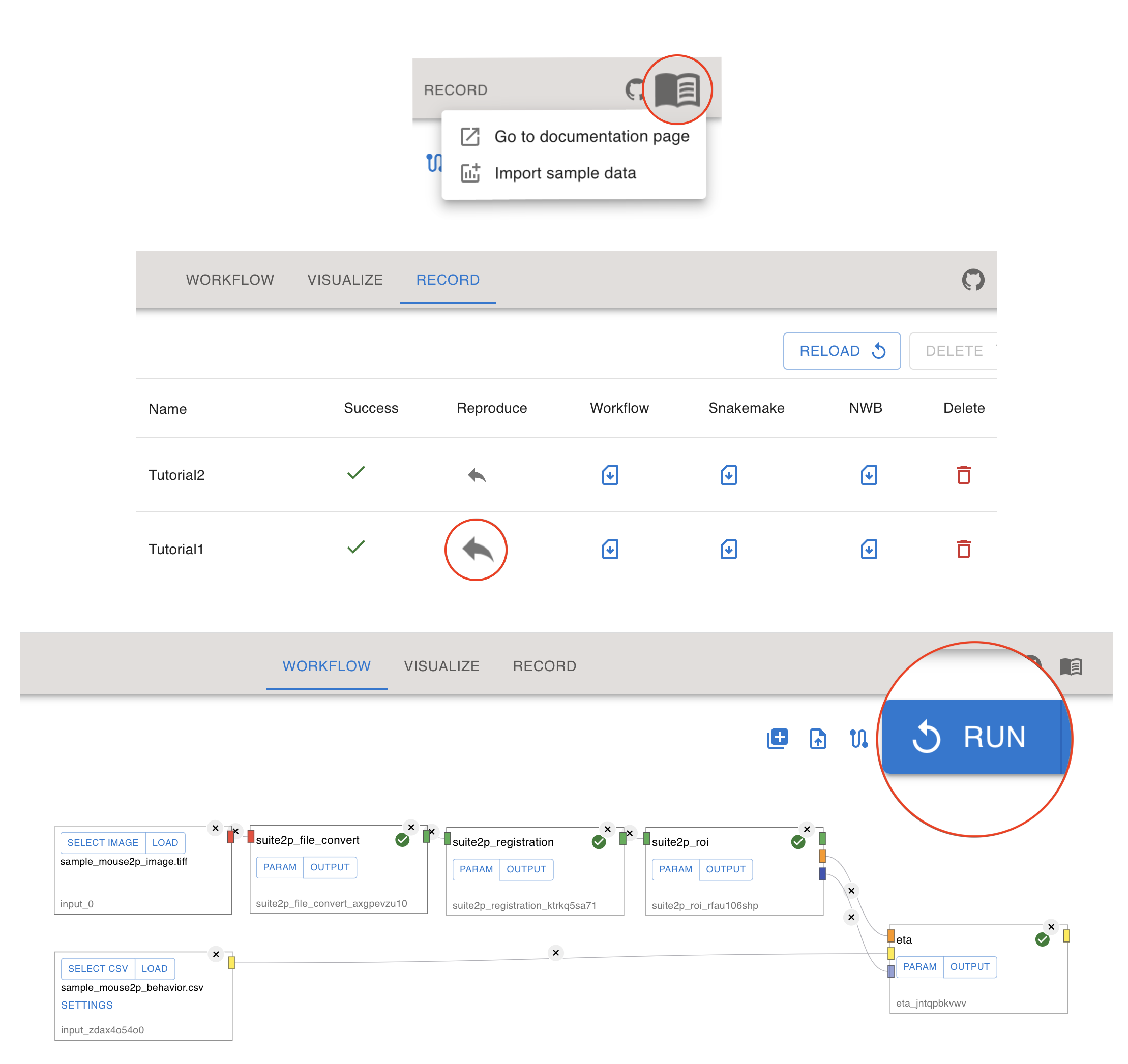Click sample_mouse2p_image.tiff file name
Image resolution: width=1128 pixels, height=1064 pixels.
(x=124, y=862)
